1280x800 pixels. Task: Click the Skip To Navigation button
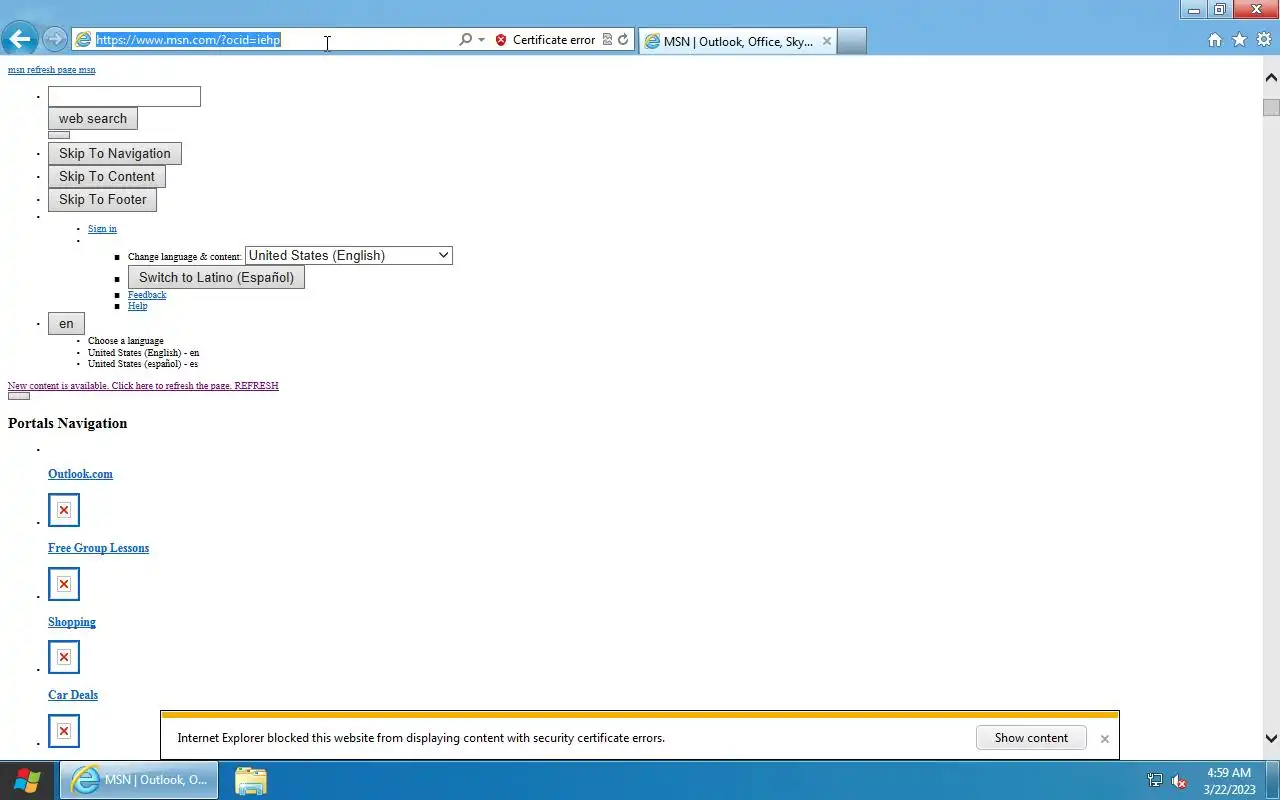click(115, 154)
